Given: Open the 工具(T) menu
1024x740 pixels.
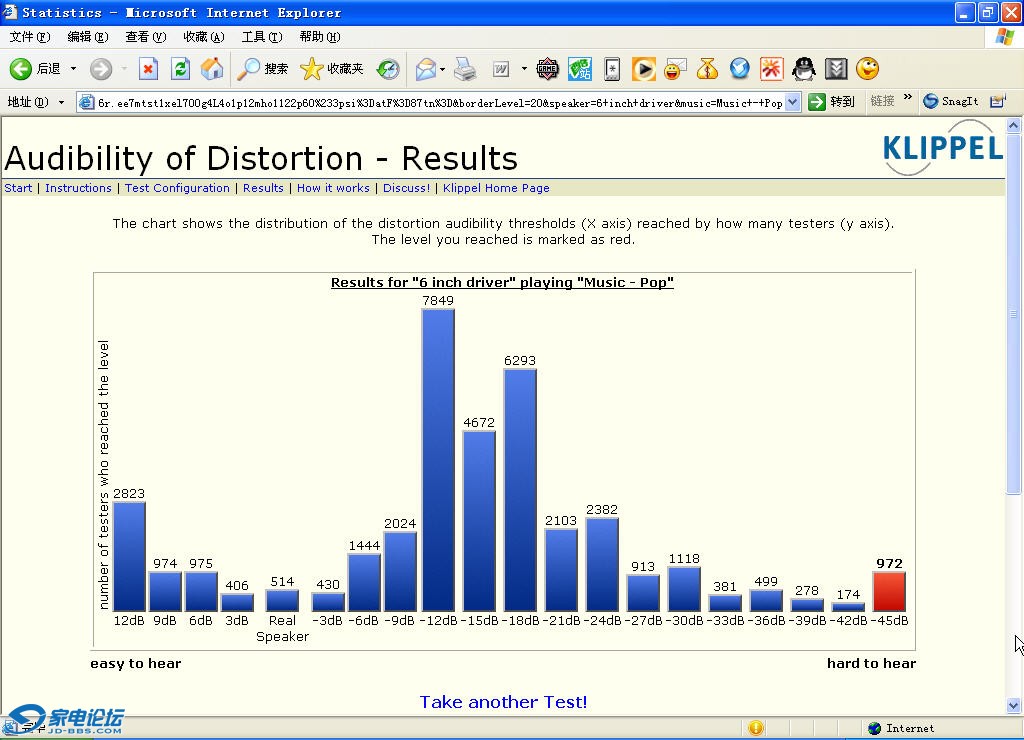Looking at the screenshot, I should pos(261,37).
